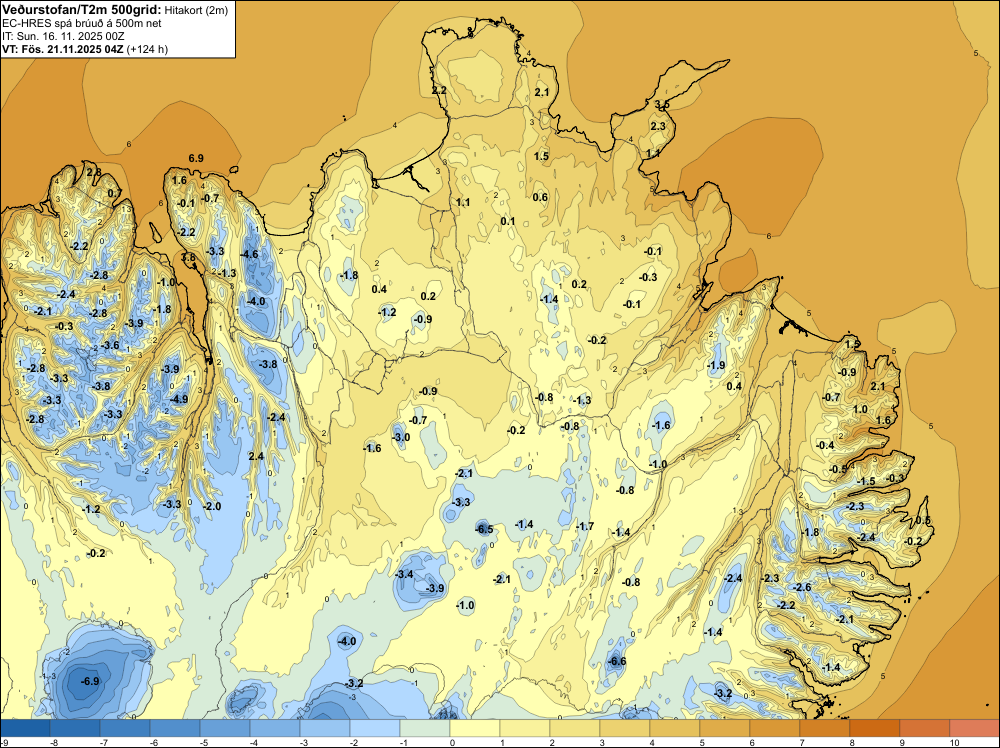Click the "Hitakort (2m)" label in the header
Screen dimensions: 1000x748
[196, 10]
